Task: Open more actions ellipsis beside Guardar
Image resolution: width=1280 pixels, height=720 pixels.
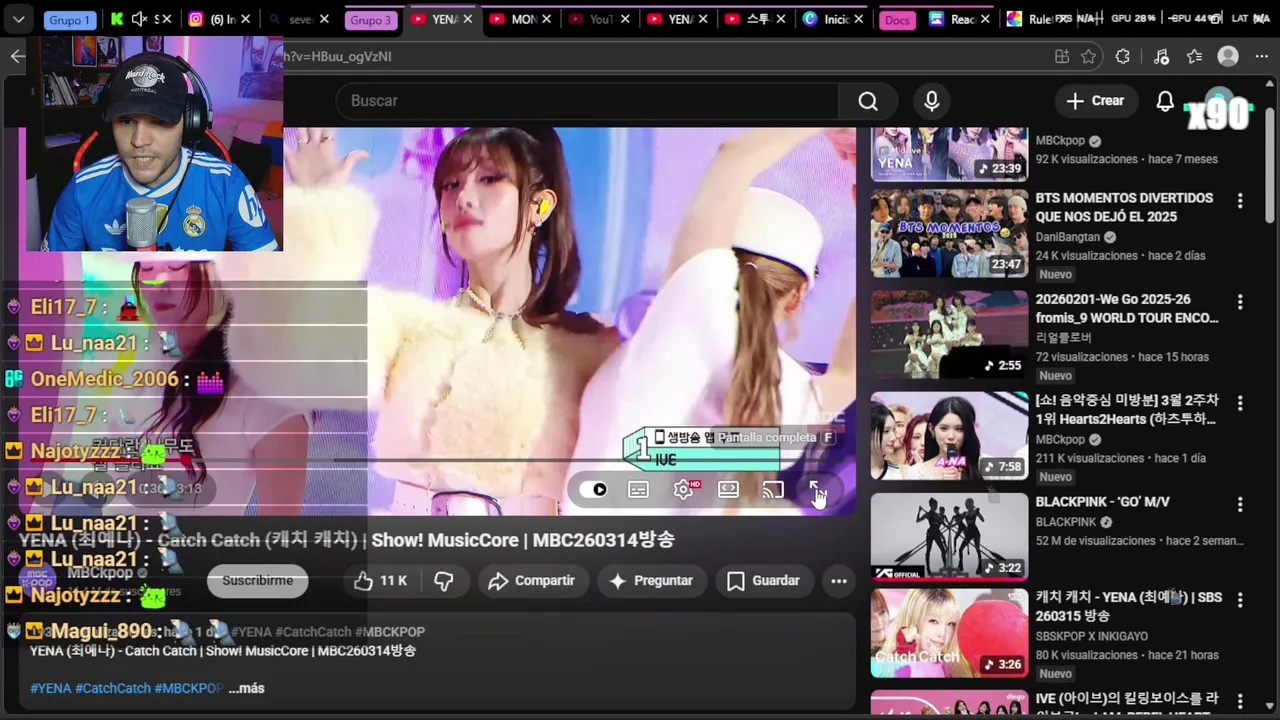Action: [x=839, y=581]
